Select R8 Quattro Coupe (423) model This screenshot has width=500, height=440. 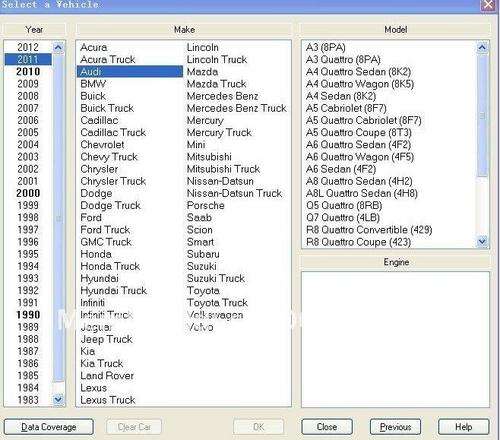(x=358, y=242)
